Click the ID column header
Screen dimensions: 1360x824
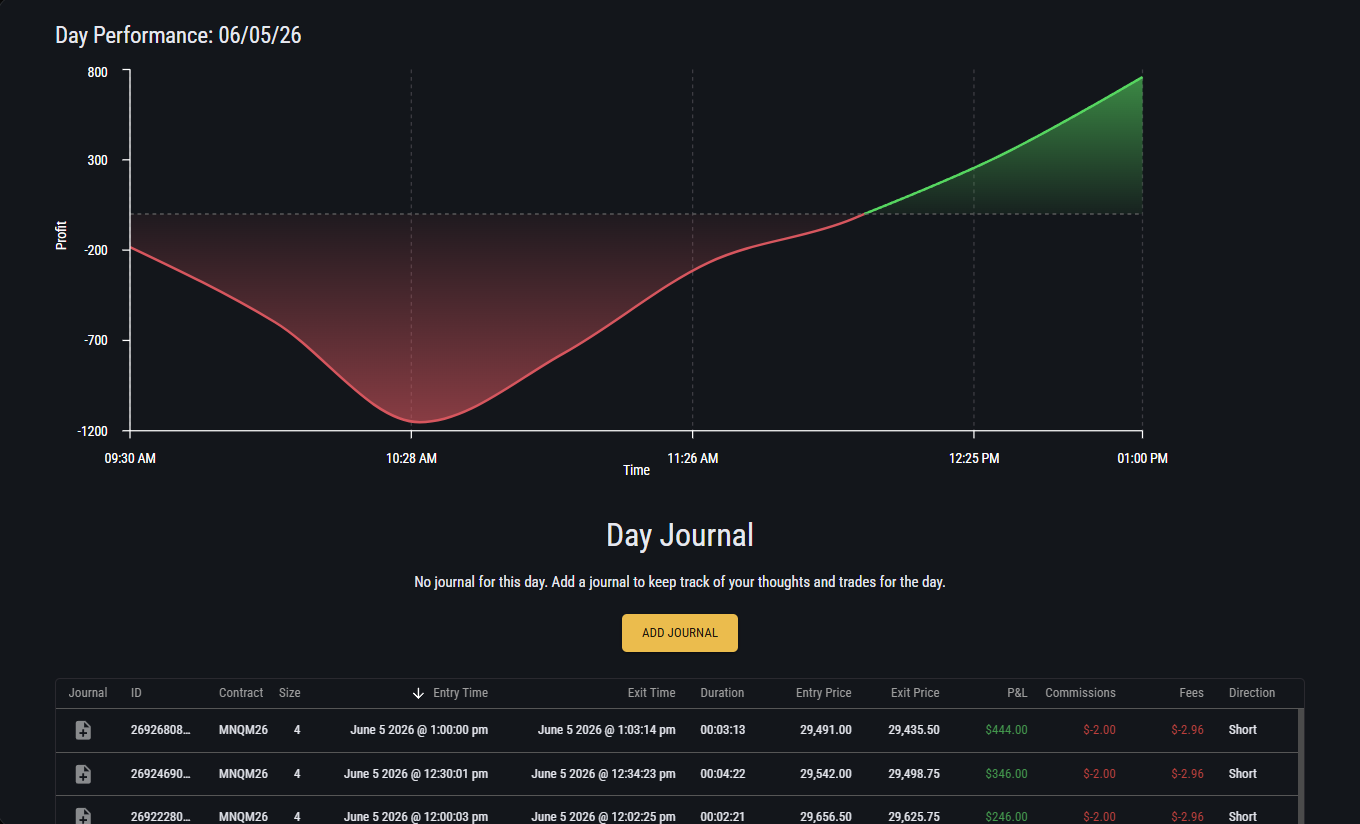136,693
